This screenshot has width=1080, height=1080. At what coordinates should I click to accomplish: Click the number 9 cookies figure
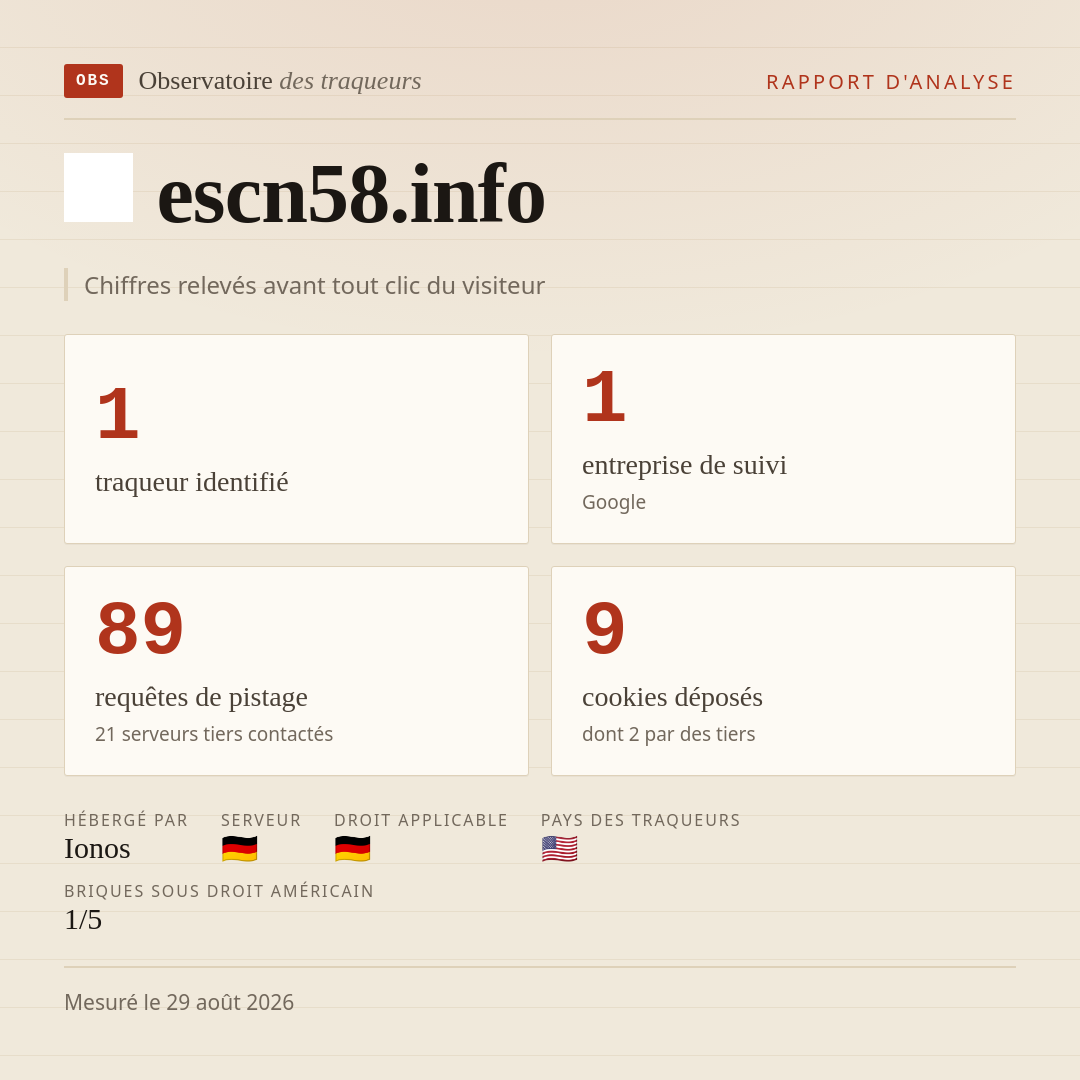click(605, 628)
